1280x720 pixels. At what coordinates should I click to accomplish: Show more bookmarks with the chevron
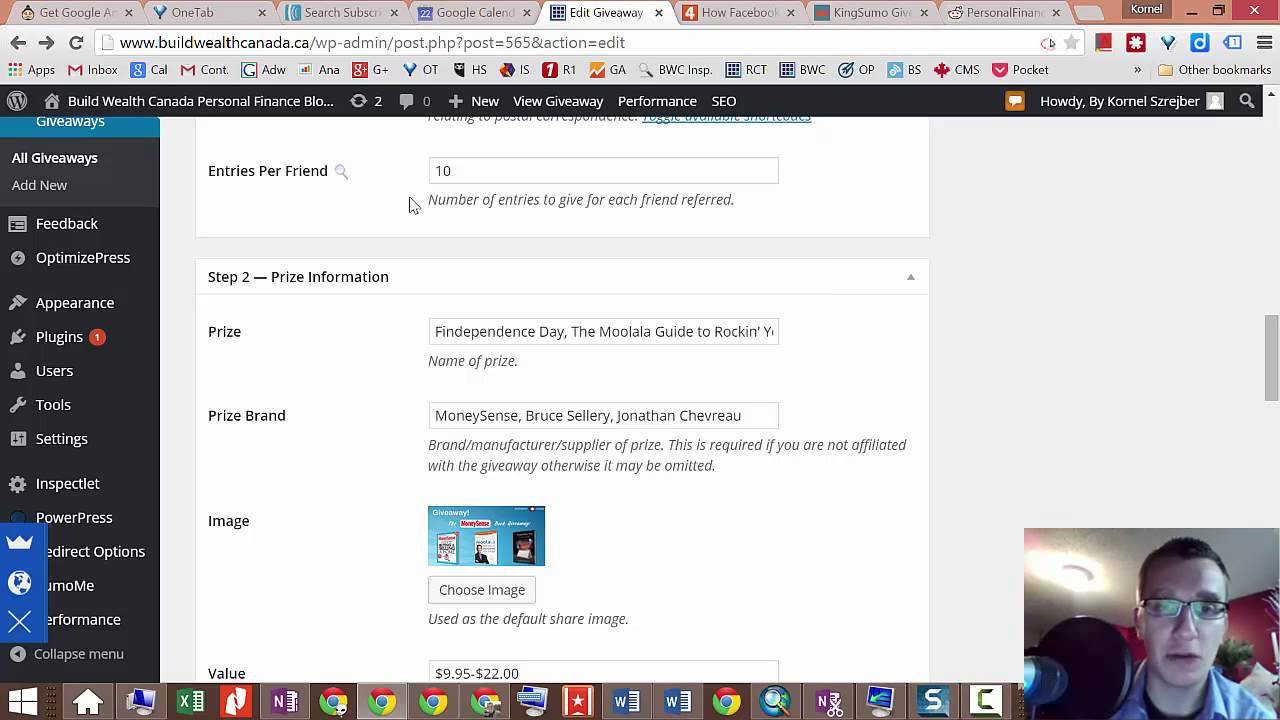pos(1137,70)
